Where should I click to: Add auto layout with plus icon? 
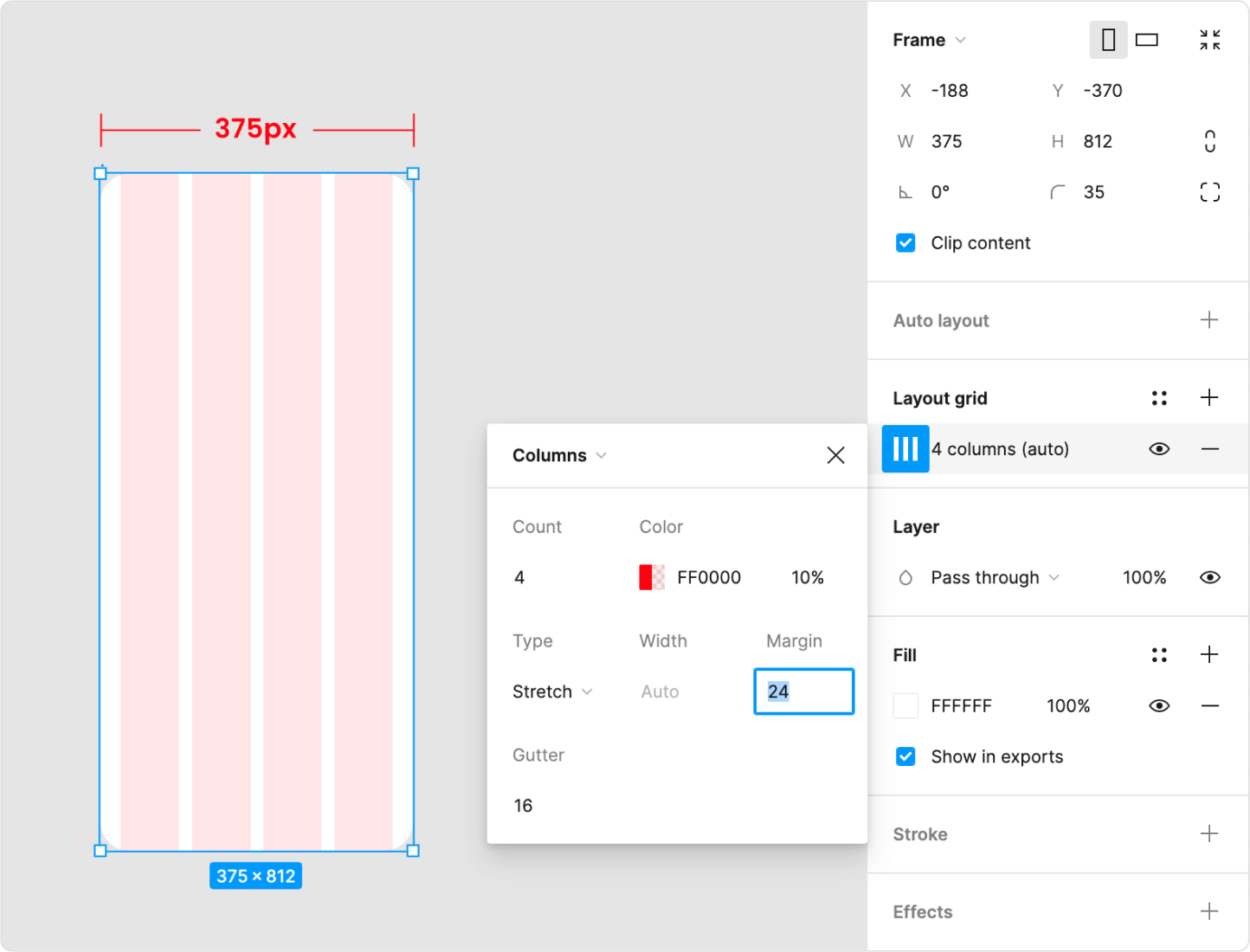(1209, 320)
